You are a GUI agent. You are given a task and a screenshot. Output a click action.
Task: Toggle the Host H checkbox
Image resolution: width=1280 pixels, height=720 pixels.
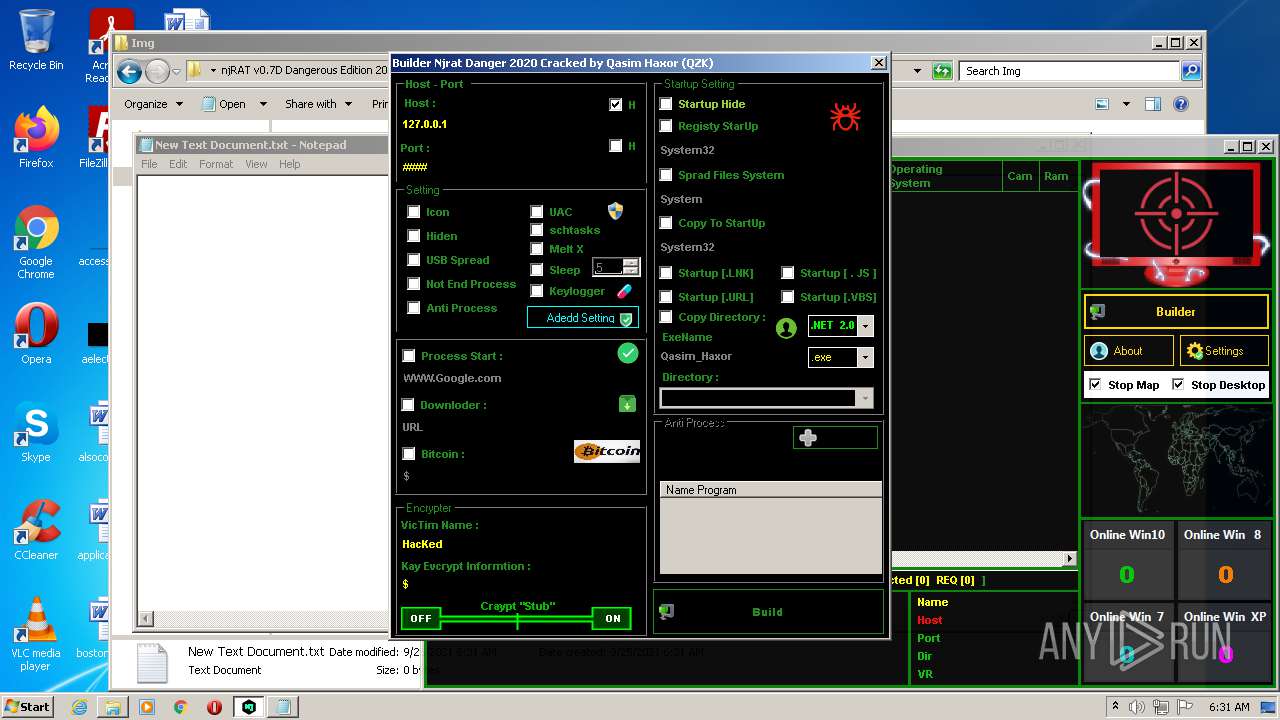tap(615, 104)
